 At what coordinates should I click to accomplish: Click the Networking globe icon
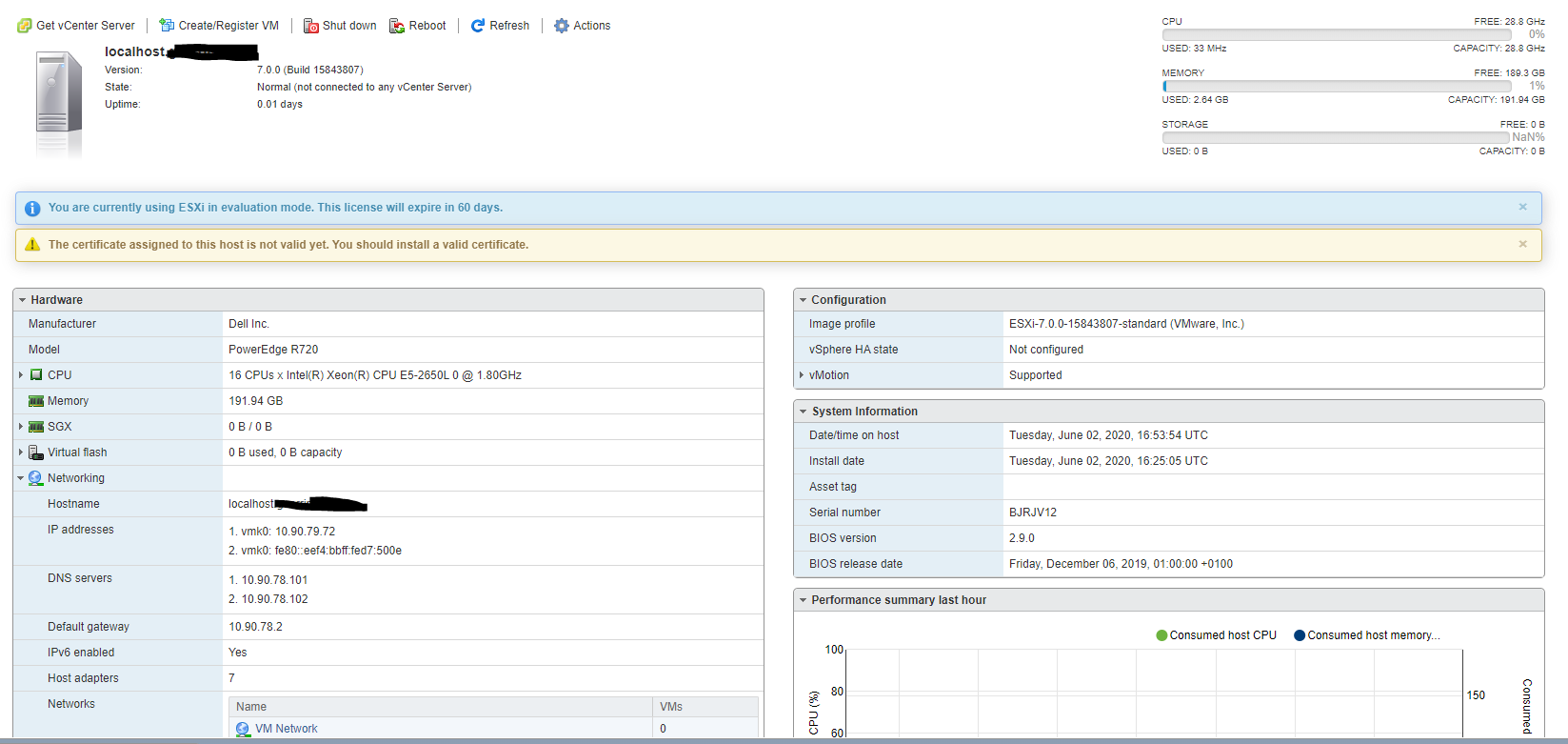[x=36, y=478]
